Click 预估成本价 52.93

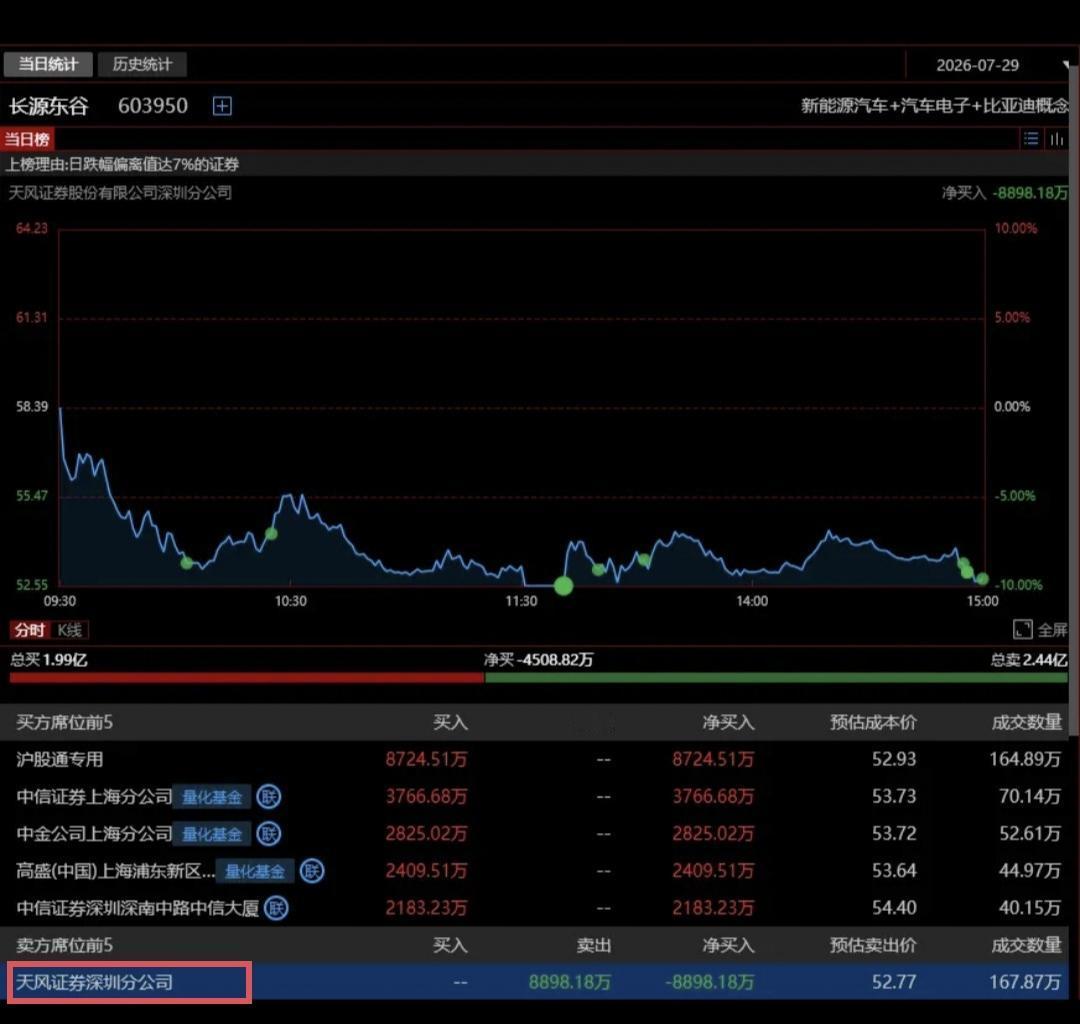click(893, 760)
